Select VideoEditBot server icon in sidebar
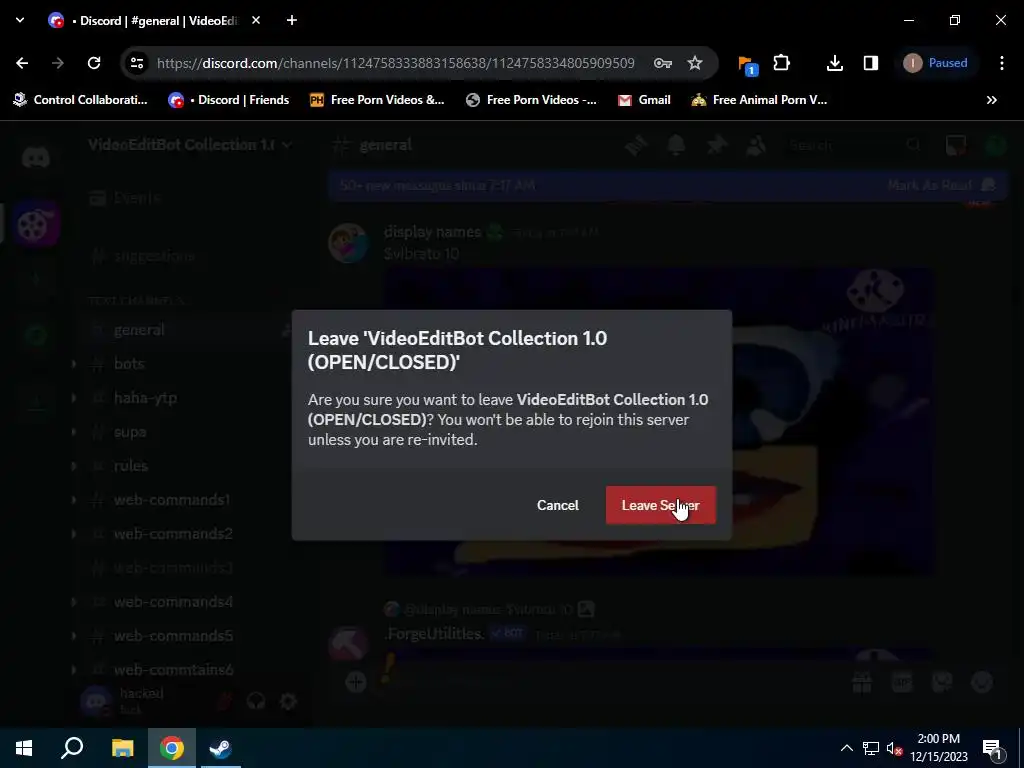Screen dimensions: 1024x768 [35, 225]
